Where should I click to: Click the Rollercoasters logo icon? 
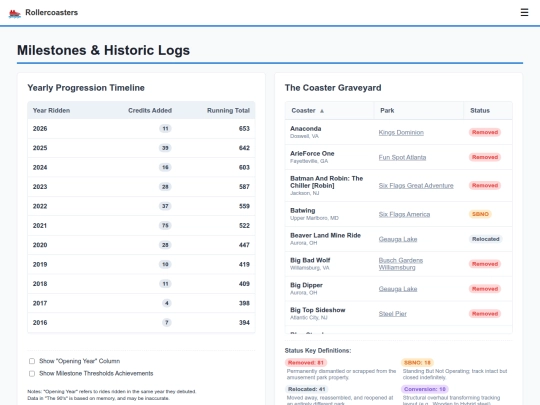[x=14, y=13]
